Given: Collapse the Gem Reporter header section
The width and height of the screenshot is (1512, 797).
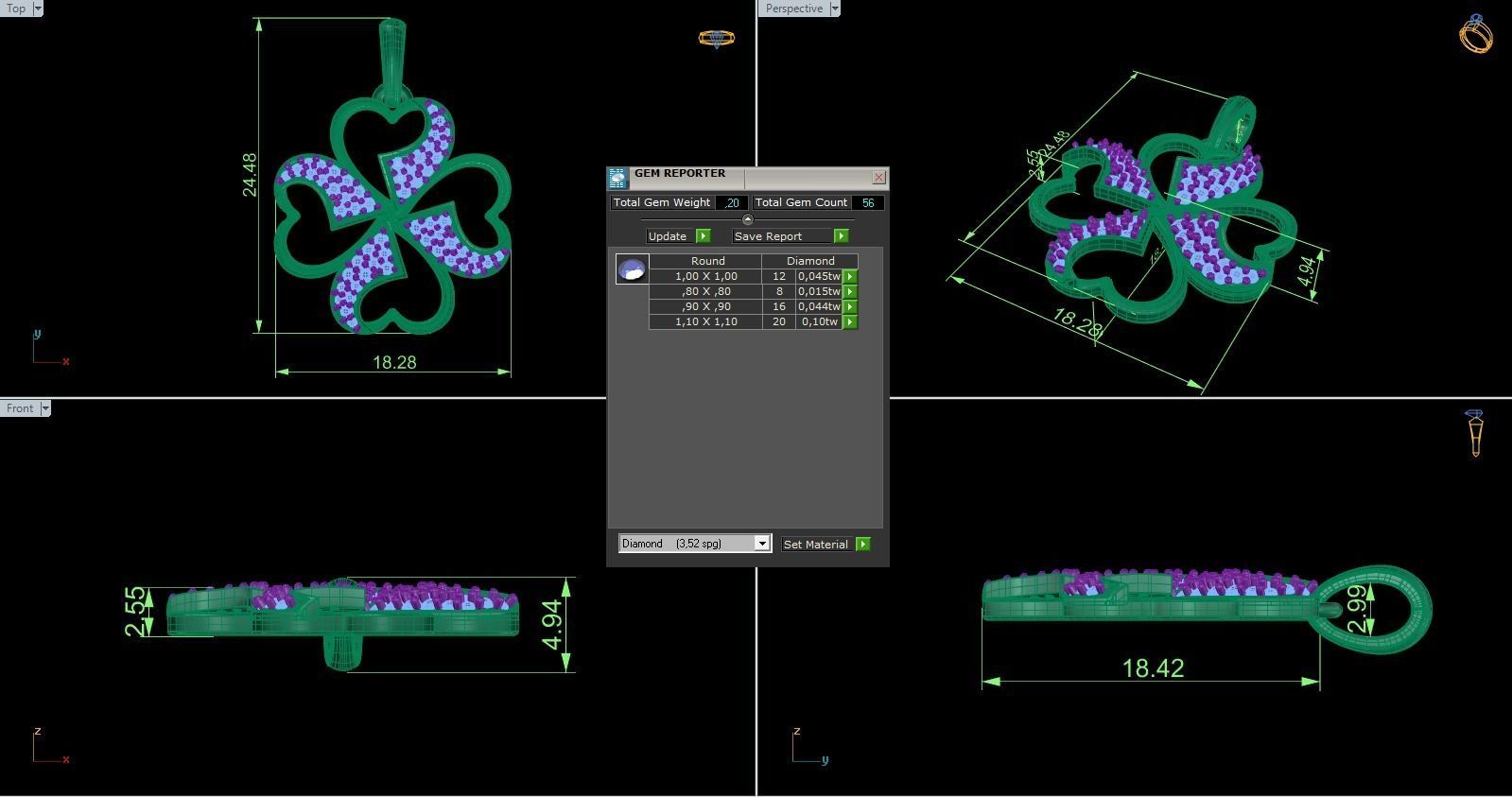Looking at the screenshot, I should (747, 219).
